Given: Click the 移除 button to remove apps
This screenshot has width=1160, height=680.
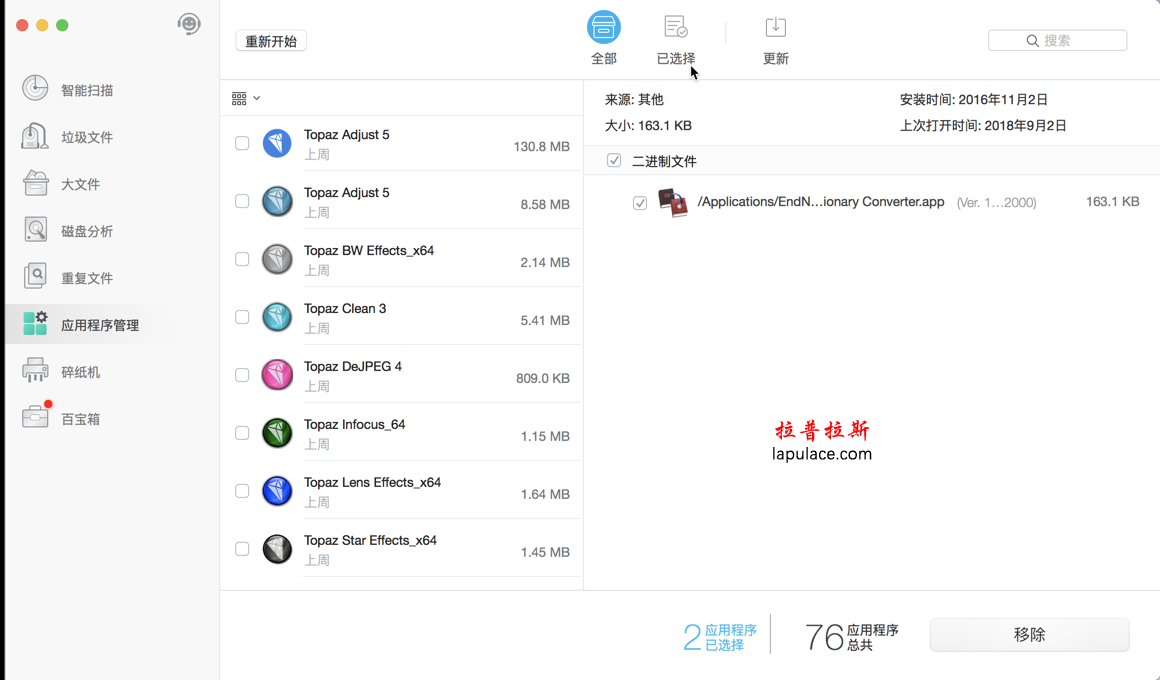Looking at the screenshot, I should (1029, 634).
